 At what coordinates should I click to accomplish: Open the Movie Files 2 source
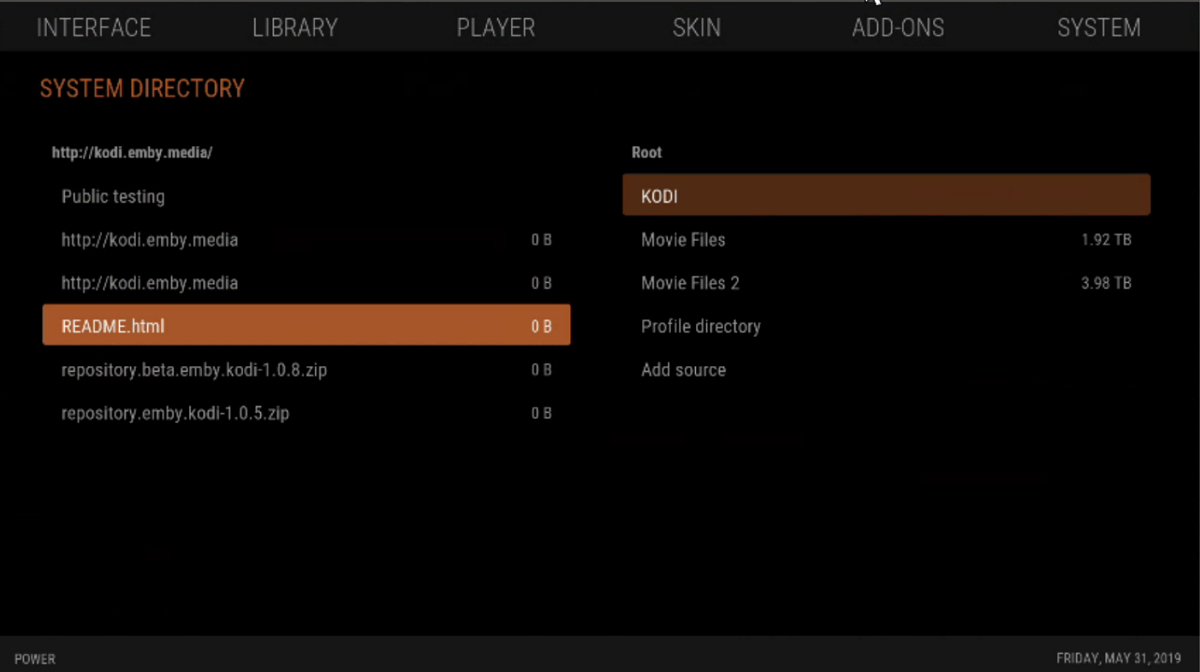[x=886, y=283]
